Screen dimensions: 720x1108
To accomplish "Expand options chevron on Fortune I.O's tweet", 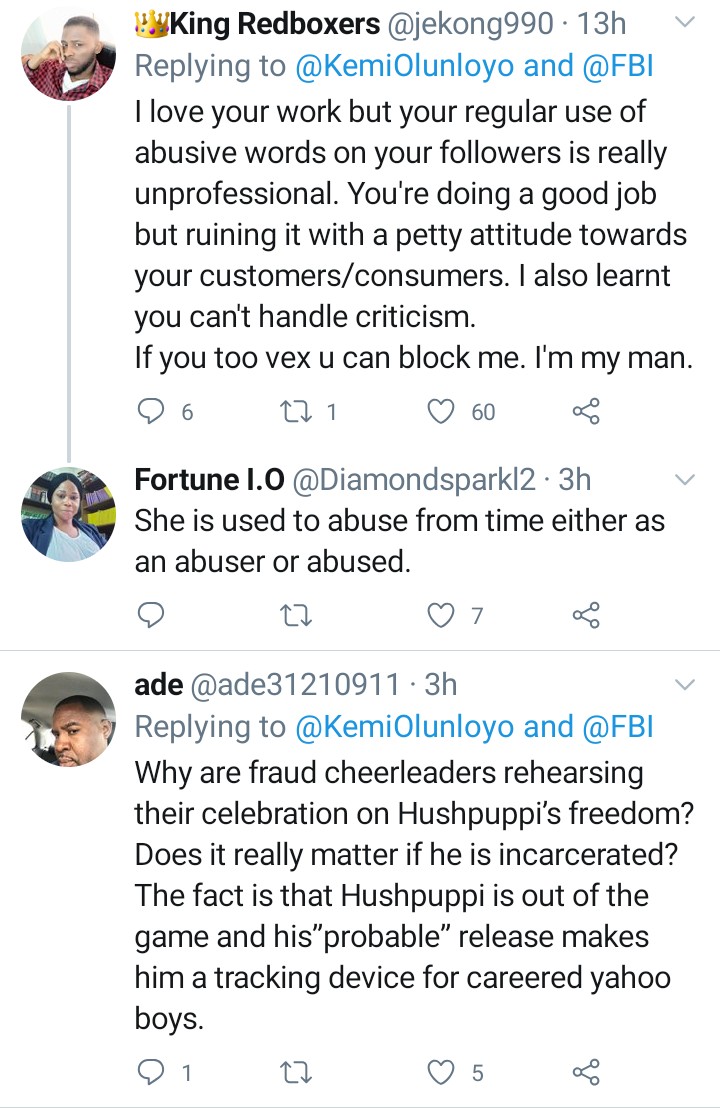I will [x=685, y=481].
